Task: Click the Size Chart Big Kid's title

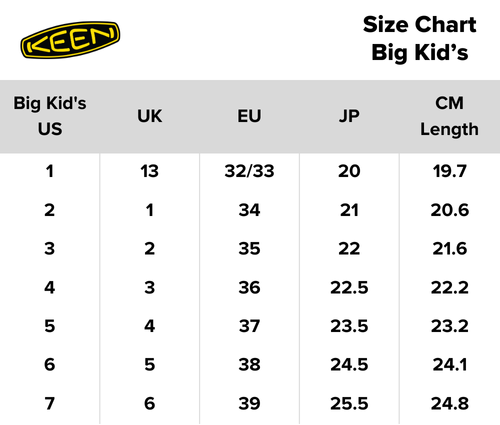Action: tap(420, 38)
